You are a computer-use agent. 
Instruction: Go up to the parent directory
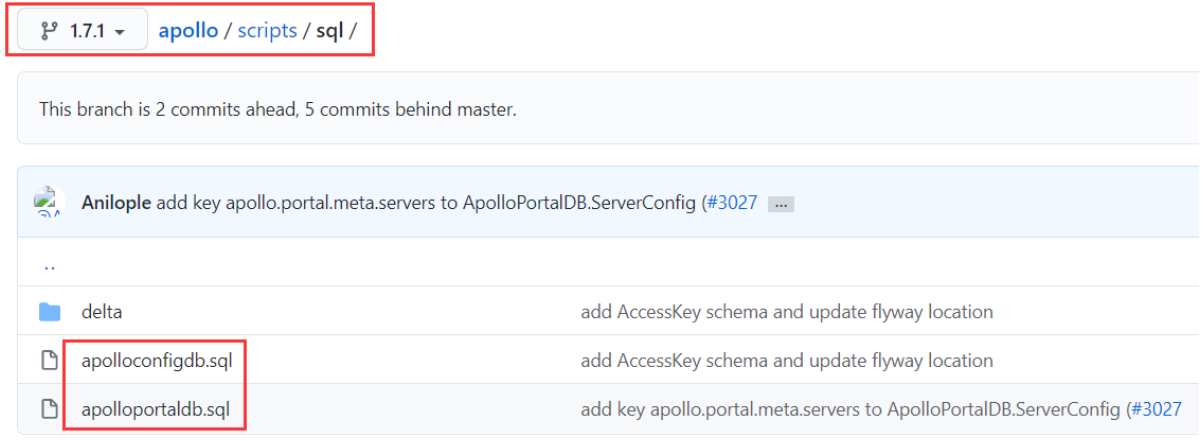pyautogui.click(x=48, y=266)
